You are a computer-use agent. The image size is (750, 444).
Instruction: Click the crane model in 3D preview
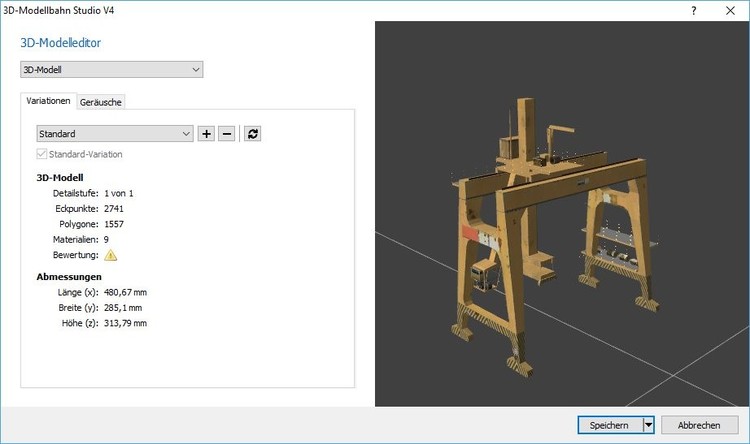click(x=555, y=239)
